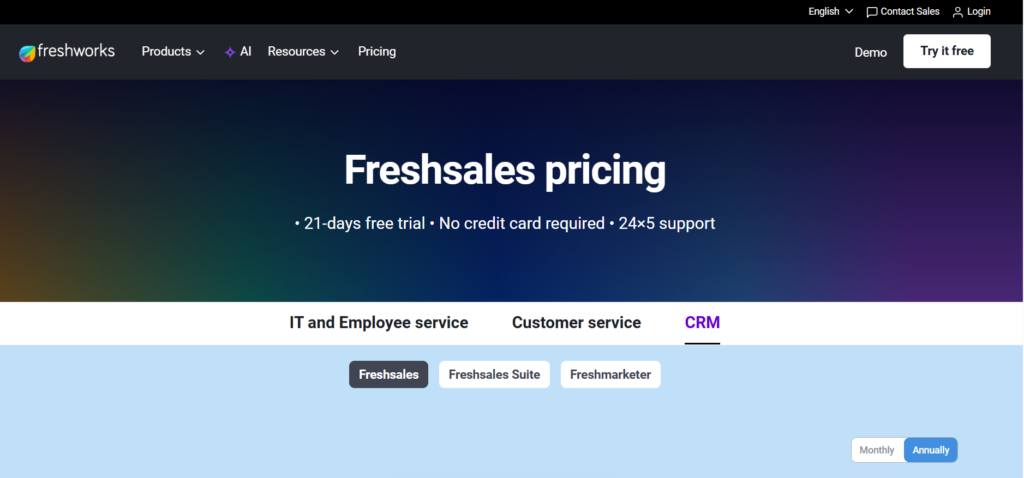Select the Customer service tab
1024x478 pixels.
coord(576,323)
